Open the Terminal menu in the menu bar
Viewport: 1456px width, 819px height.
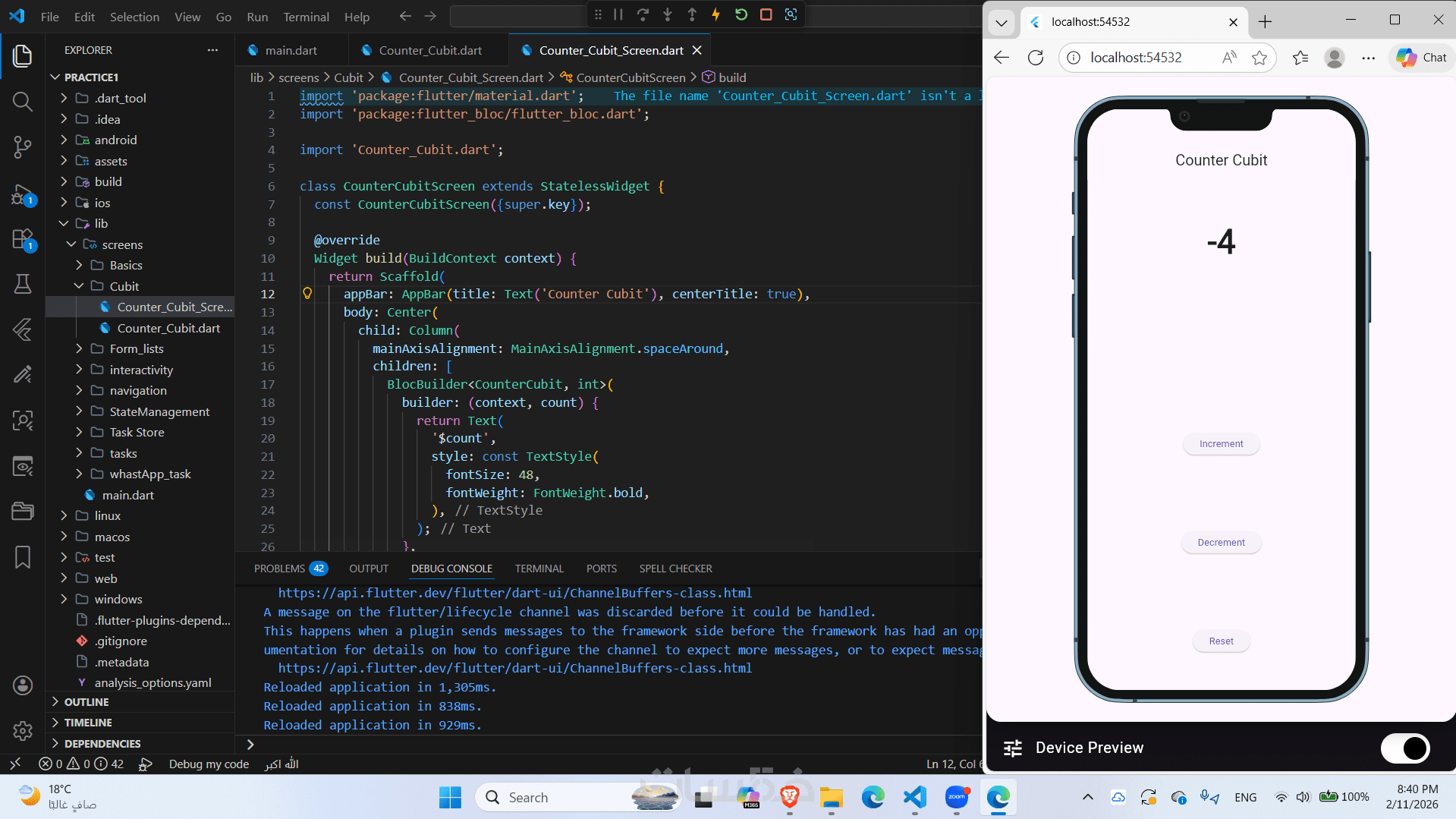tap(306, 17)
